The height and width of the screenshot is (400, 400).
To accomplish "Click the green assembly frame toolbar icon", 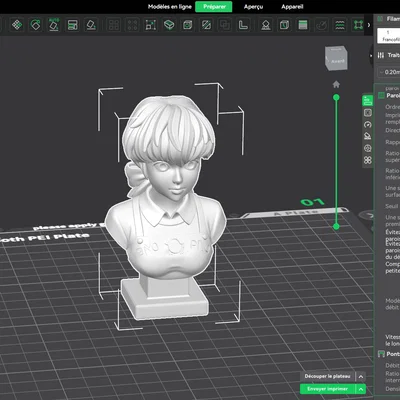I will pos(358,25).
